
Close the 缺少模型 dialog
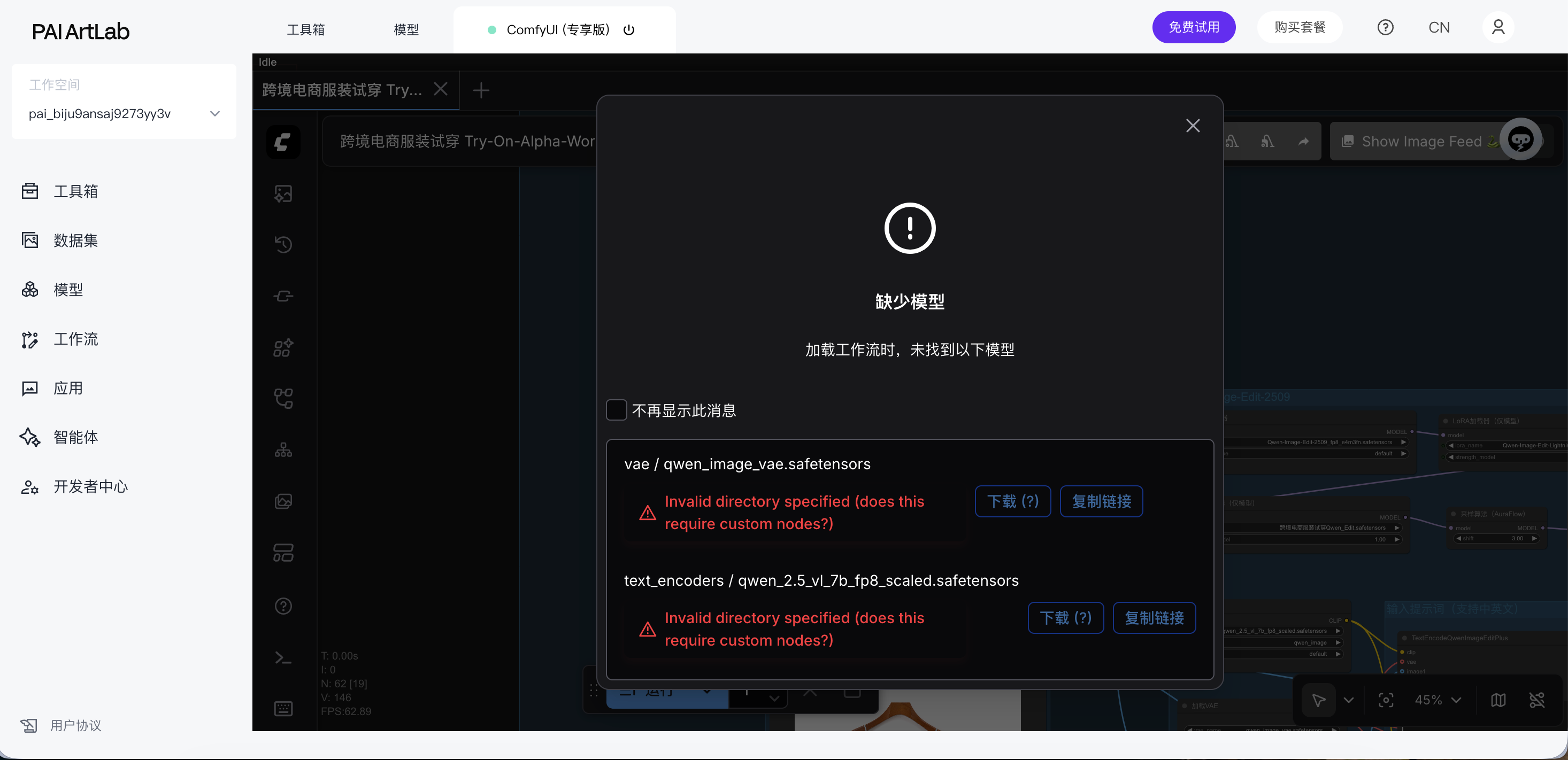1193,126
